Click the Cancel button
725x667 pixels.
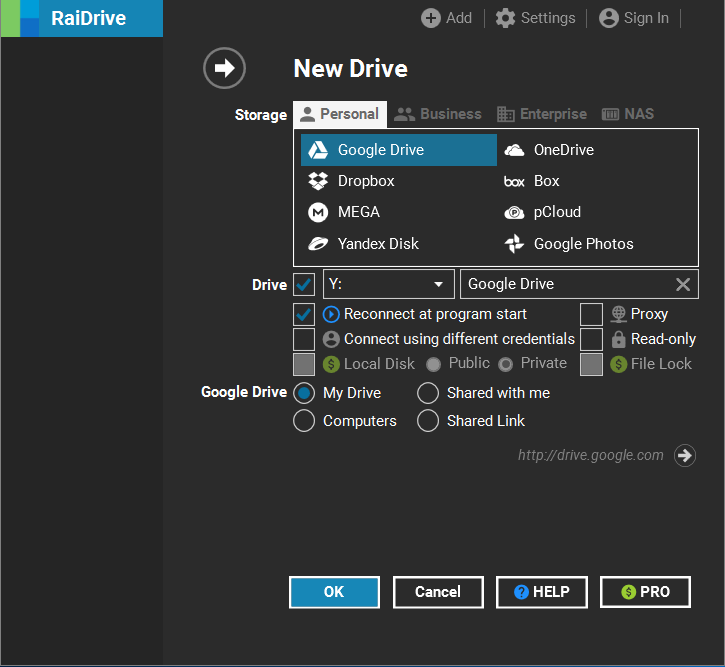click(438, 592)
